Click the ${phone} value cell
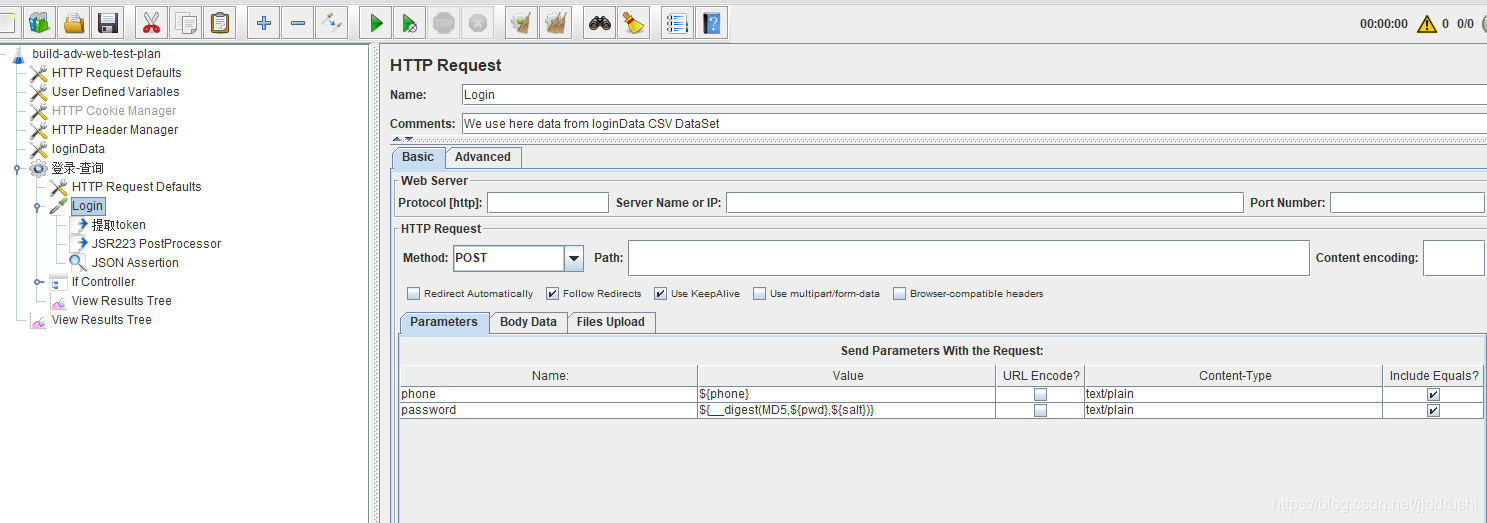Screen dimensions: 1487x523 pos(846,395)
